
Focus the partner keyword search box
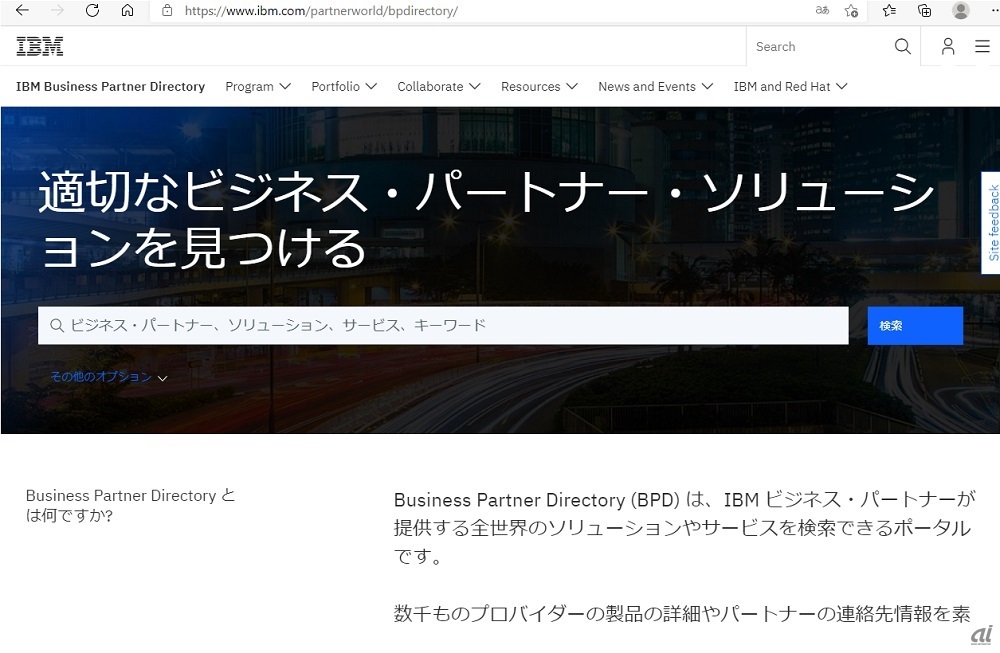click(443, 326)
